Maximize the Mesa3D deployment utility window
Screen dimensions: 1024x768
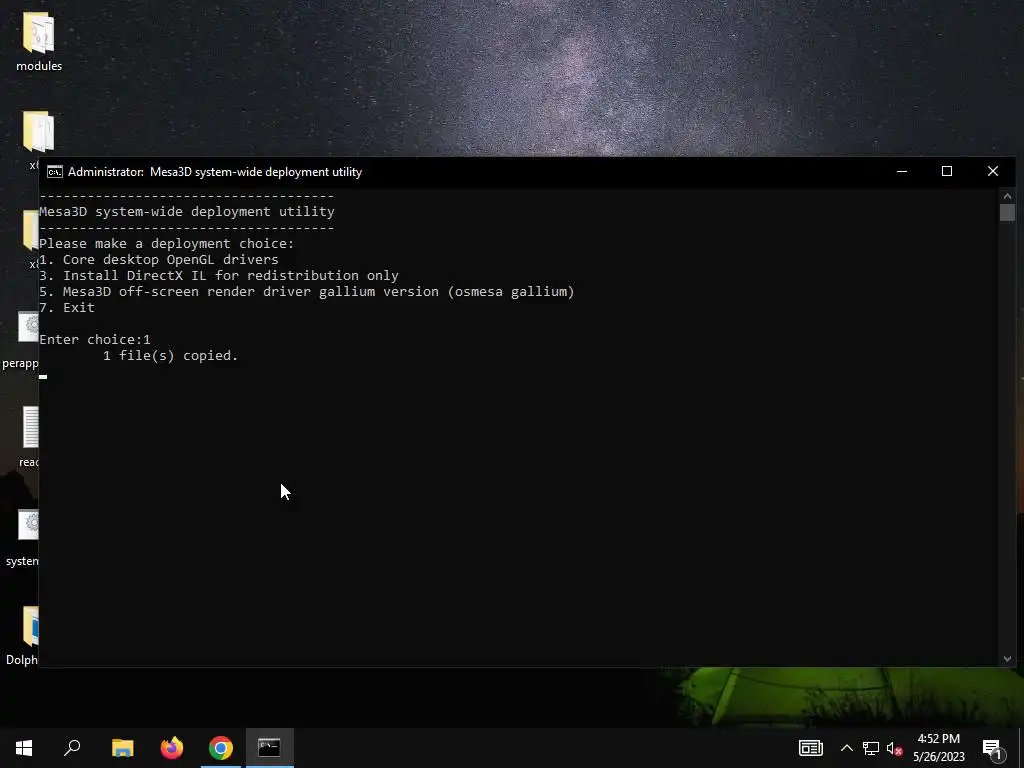pos(947,172)
